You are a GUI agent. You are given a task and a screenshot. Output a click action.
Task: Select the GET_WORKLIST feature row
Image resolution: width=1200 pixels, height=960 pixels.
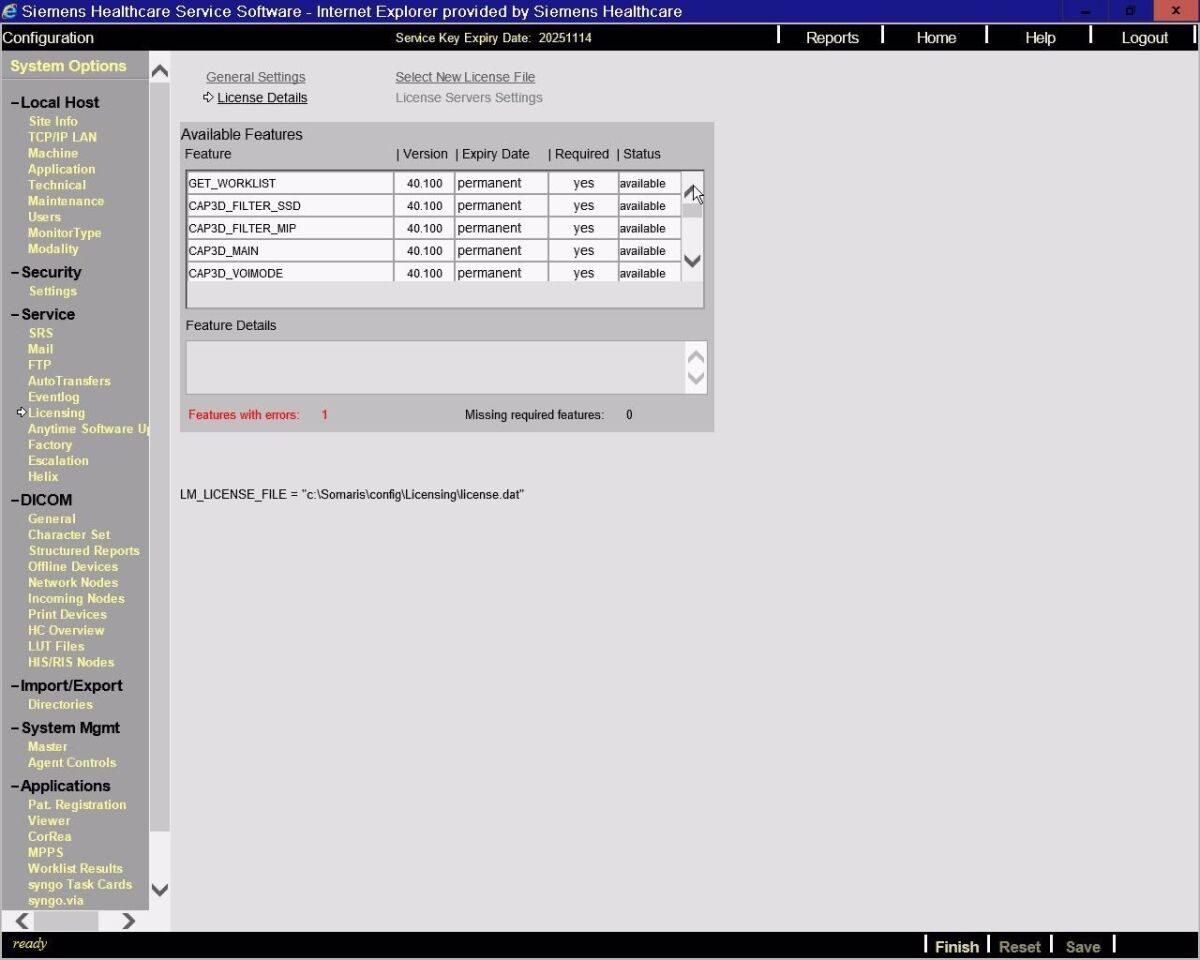pyautogui.click(x=434, y=184)
